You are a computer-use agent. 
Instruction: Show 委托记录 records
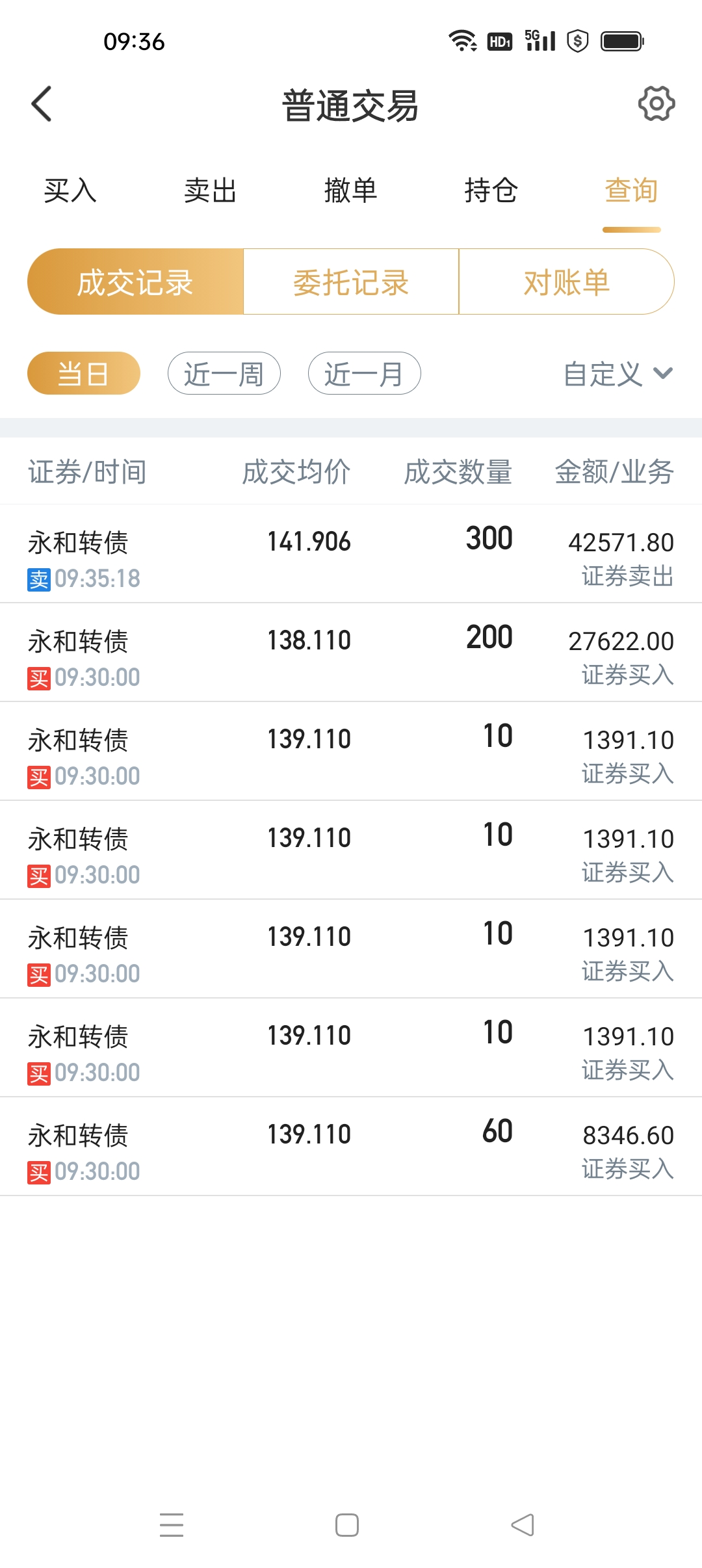click(351, 282)
